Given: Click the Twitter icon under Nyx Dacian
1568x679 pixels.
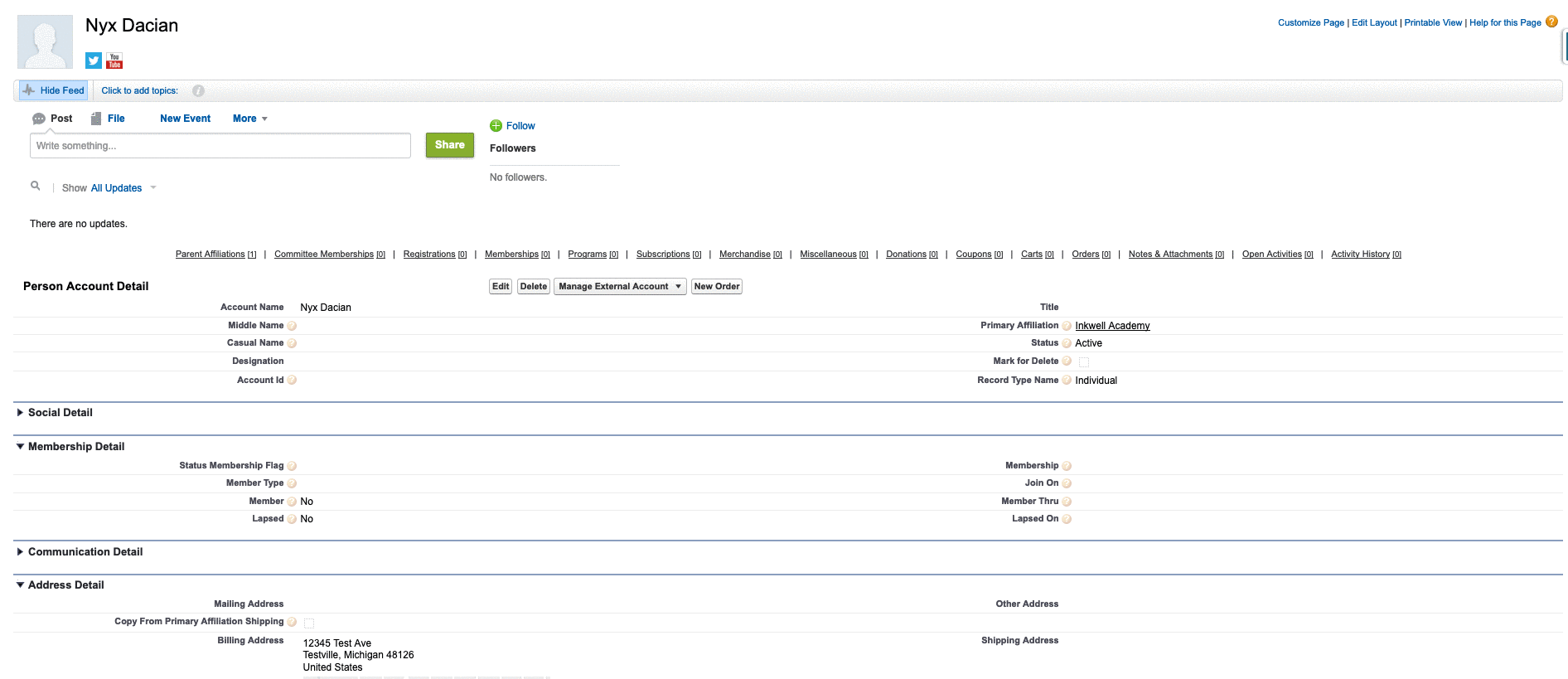Looking at the screenshot, I should pyautogui.click(x=94, y=61).
